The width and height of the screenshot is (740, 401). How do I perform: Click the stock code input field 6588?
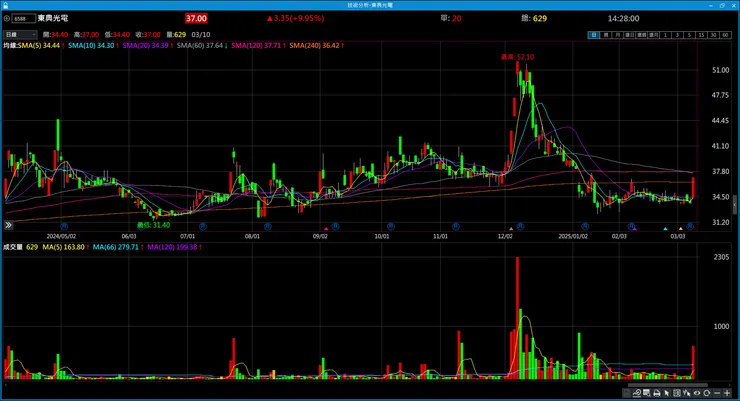point(24,18)
